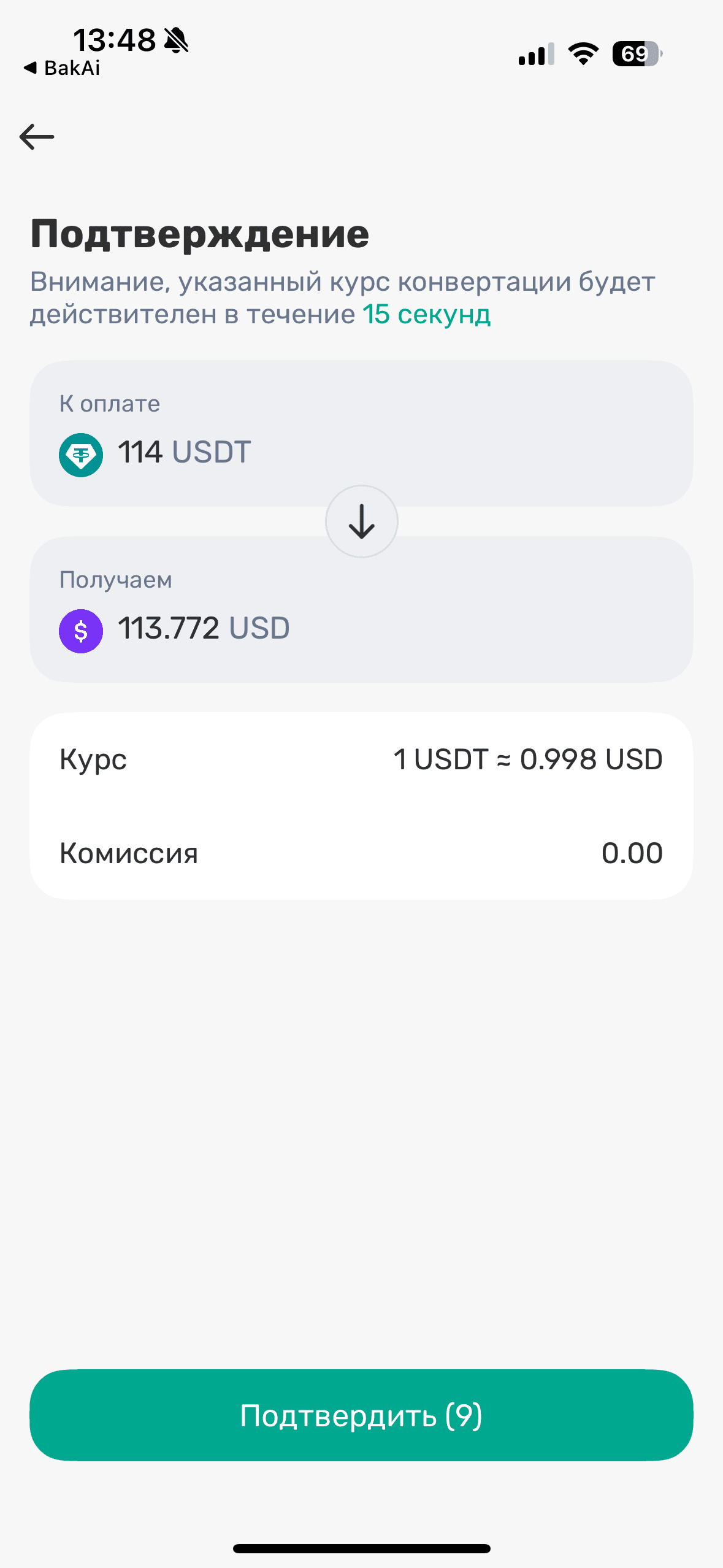Viewport: 723px width, 1568px height.
Task: Select the 114 USDT amount field
Action: [x=362, y=433]
